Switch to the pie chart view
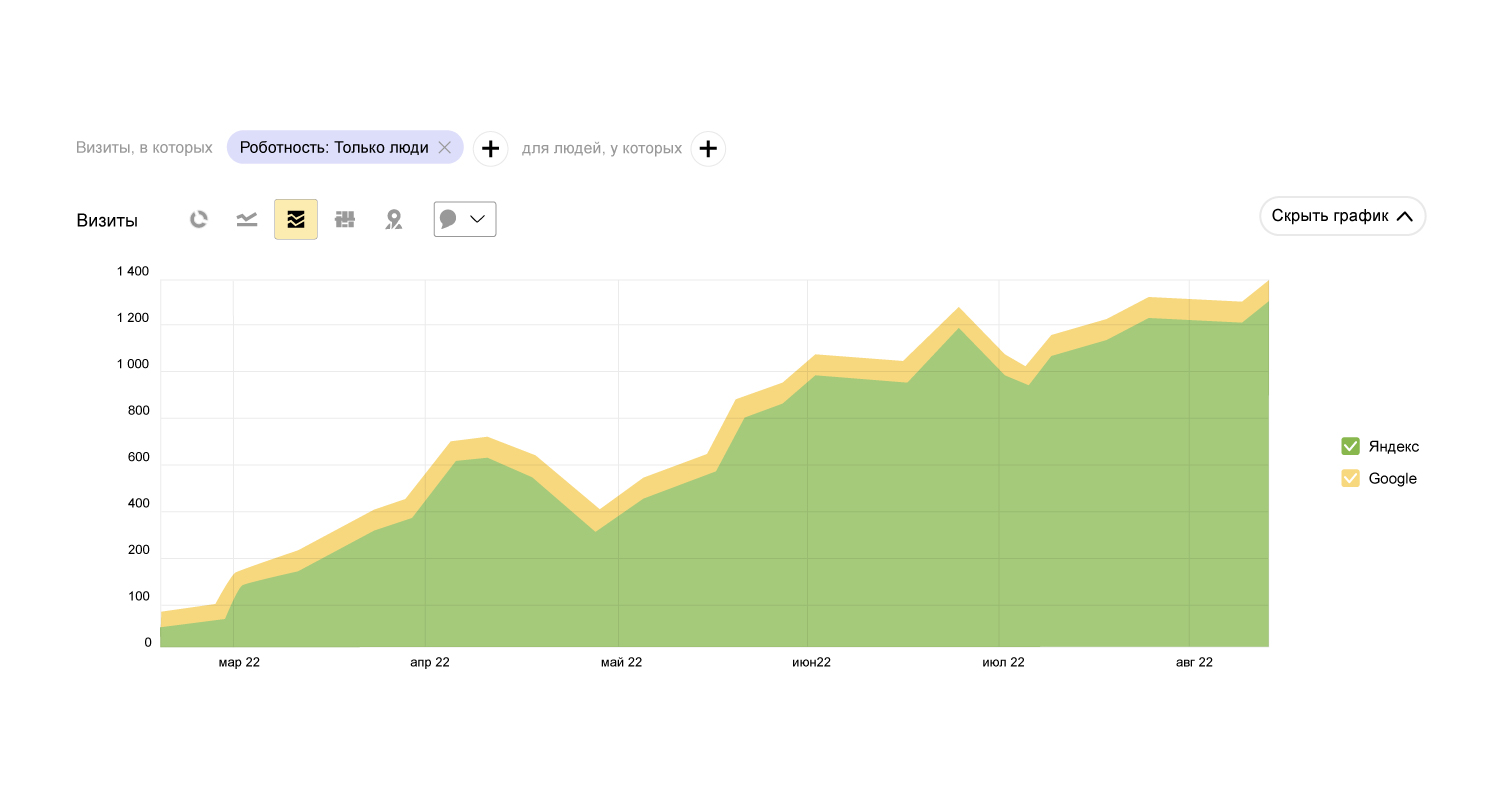Image resolution: width=1500 pixels, height=800 pixels. click(x=199, y=219)
